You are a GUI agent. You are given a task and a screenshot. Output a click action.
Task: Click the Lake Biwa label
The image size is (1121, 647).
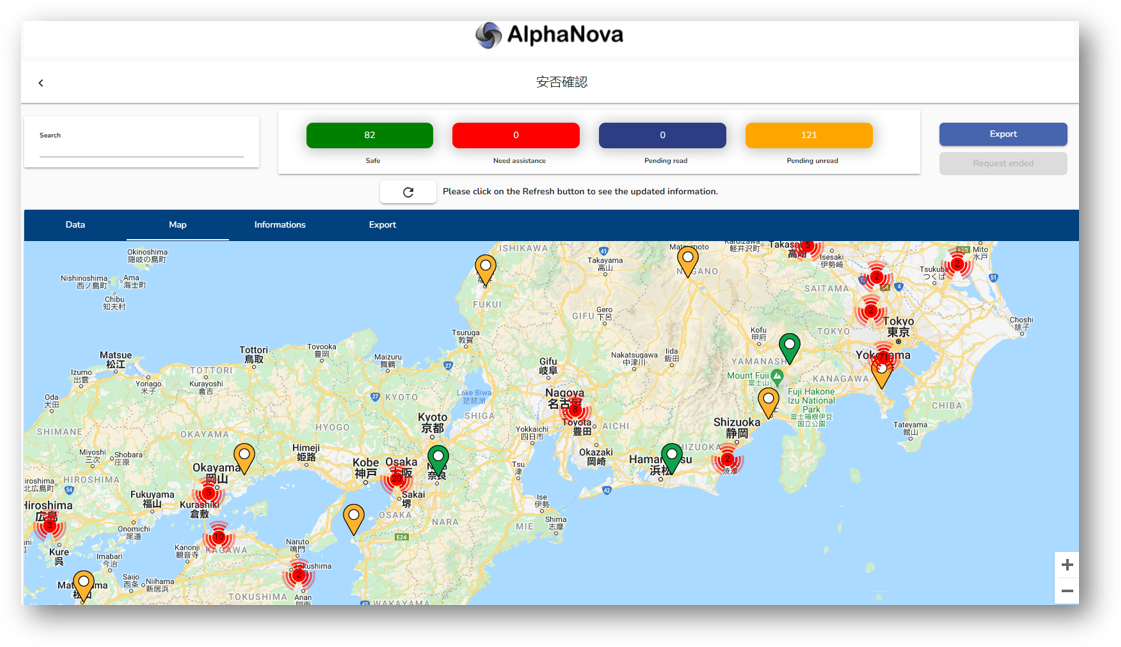474,396
